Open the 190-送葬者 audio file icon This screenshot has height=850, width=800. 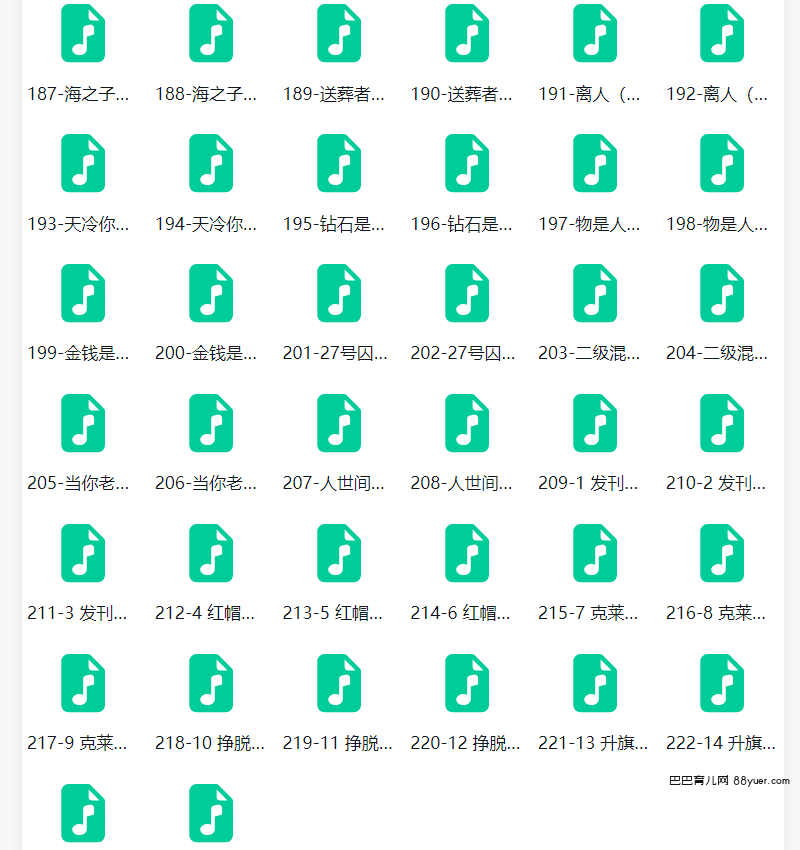[x=467, y=33]
